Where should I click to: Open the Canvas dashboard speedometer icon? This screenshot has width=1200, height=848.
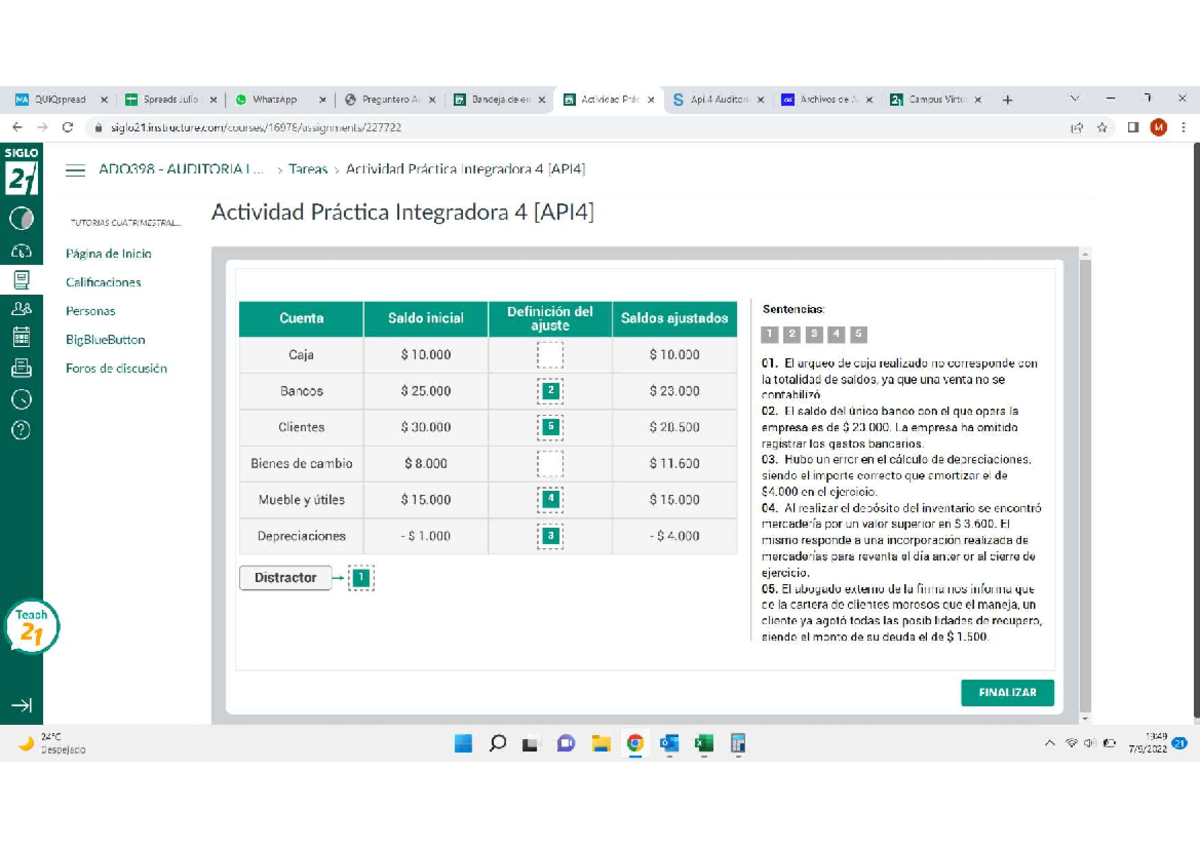coord(21,250)
